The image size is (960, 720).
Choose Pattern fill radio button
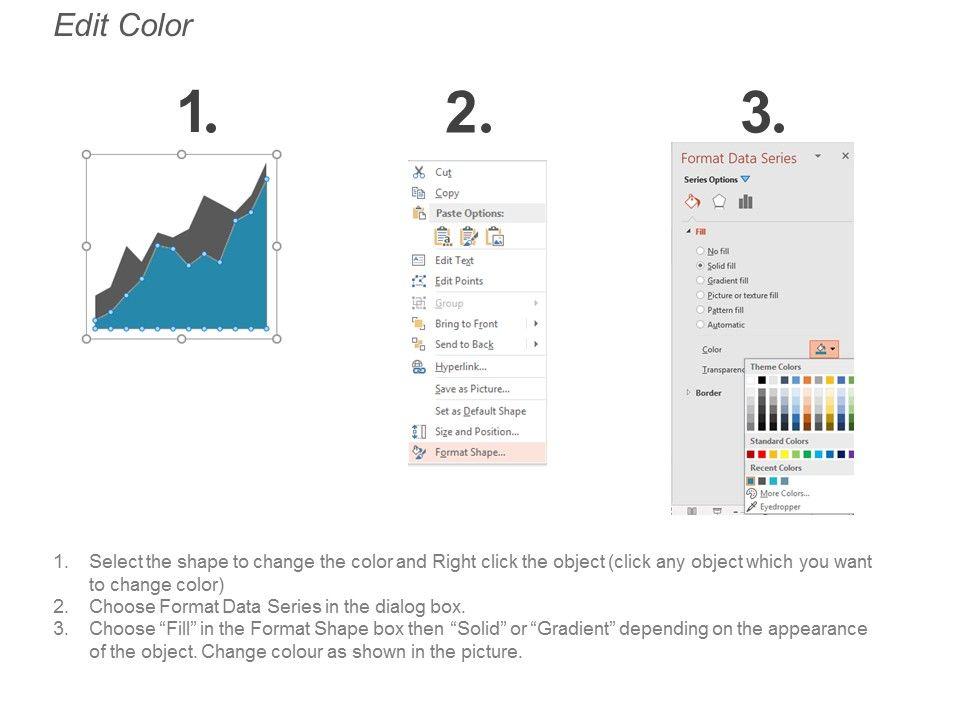(700, 310)
